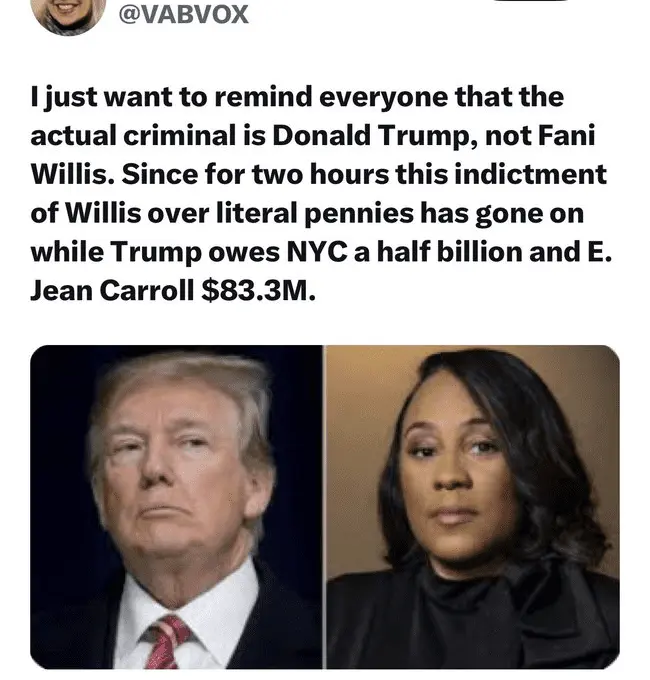
Task: Open the profile avatar of the poster
Action: click(68, 13)
